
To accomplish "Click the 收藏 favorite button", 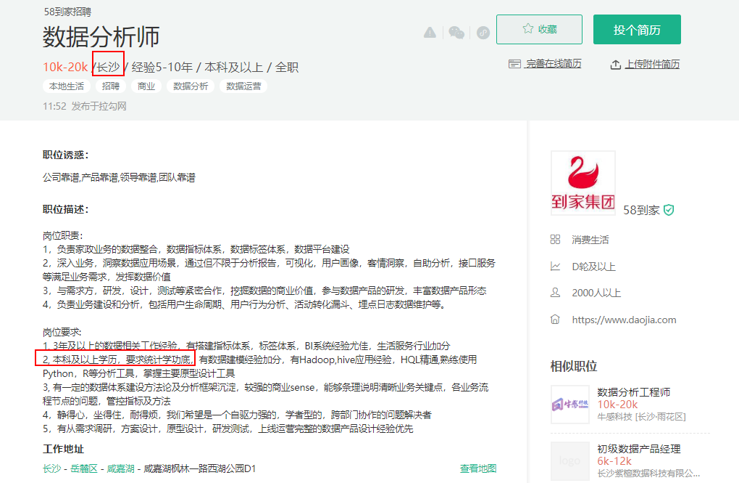I will 539,30.
